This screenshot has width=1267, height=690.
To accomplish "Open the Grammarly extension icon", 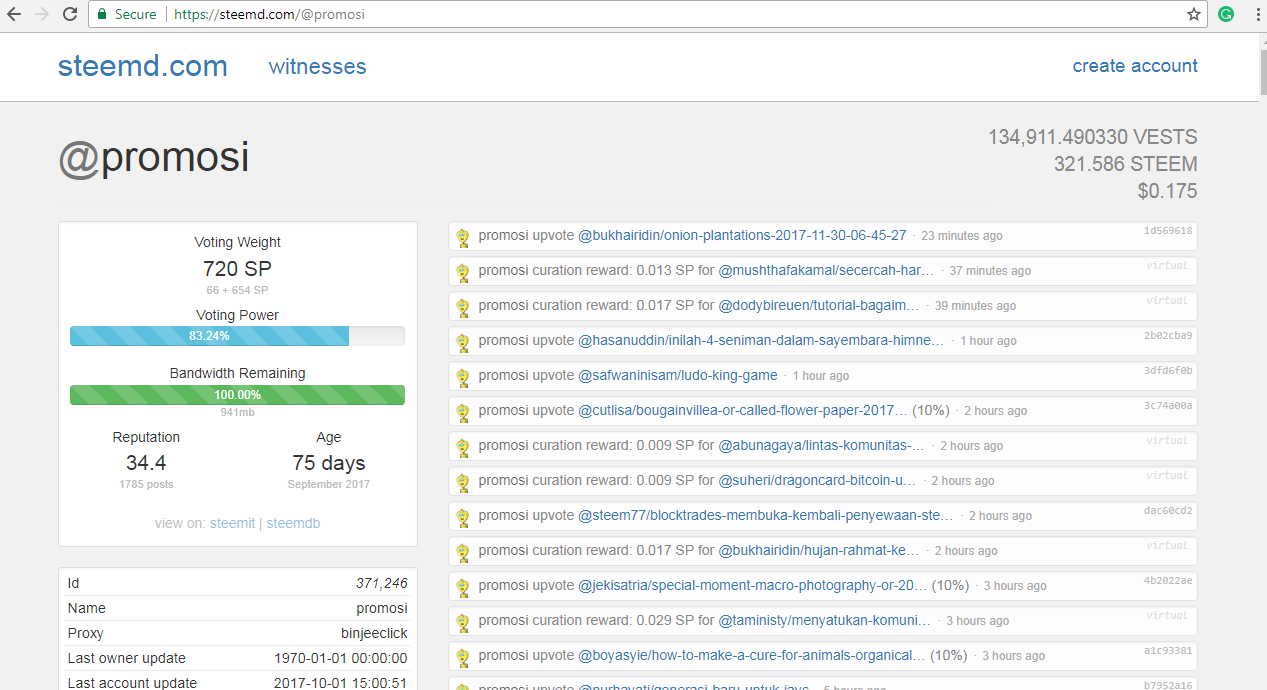I will (1226, 15).
